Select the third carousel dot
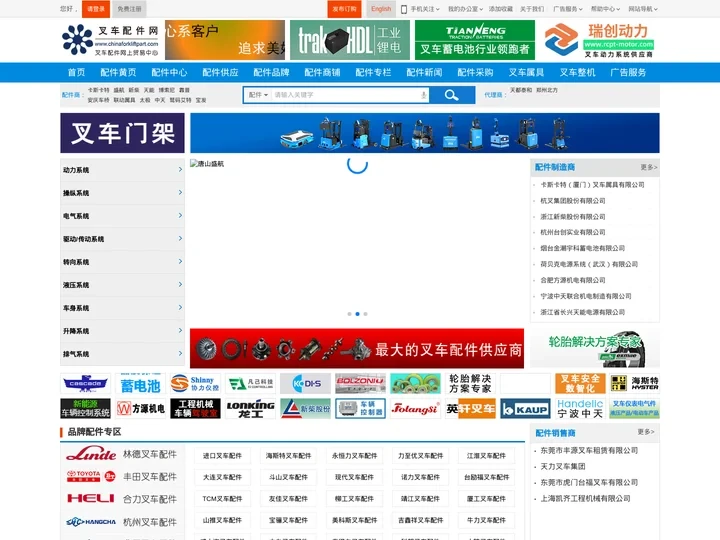Screen dimensions: 720x540 (x=366, y=314)
